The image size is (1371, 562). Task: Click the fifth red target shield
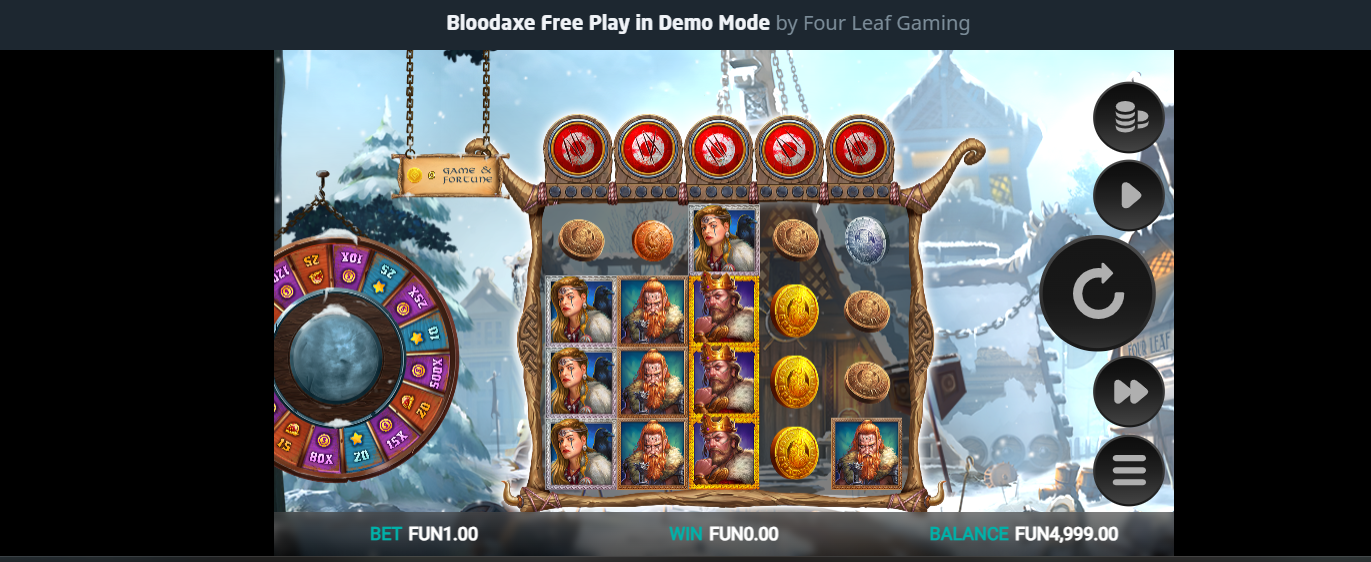pos(860,148)
